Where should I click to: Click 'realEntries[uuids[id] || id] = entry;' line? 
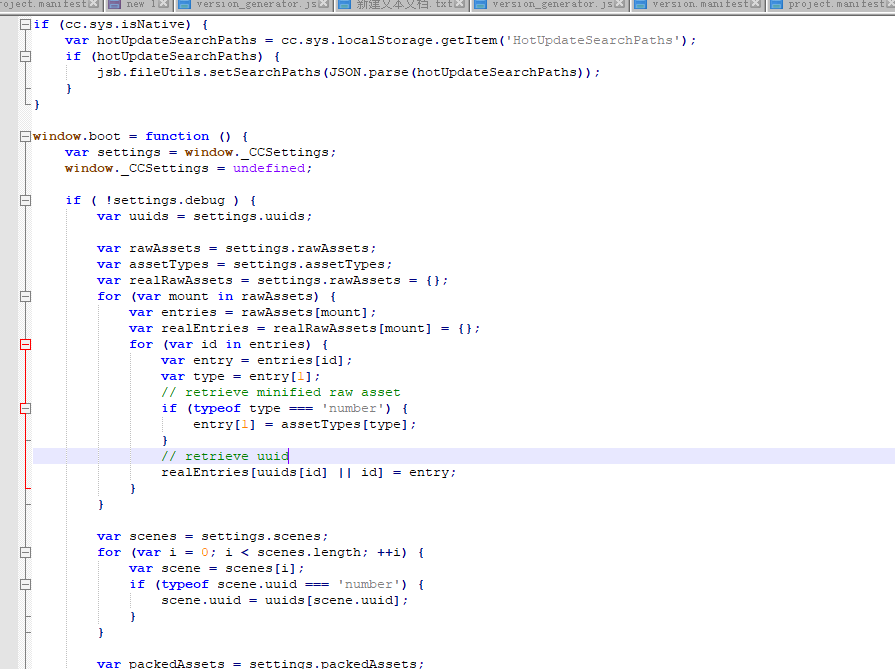[308, 472]
